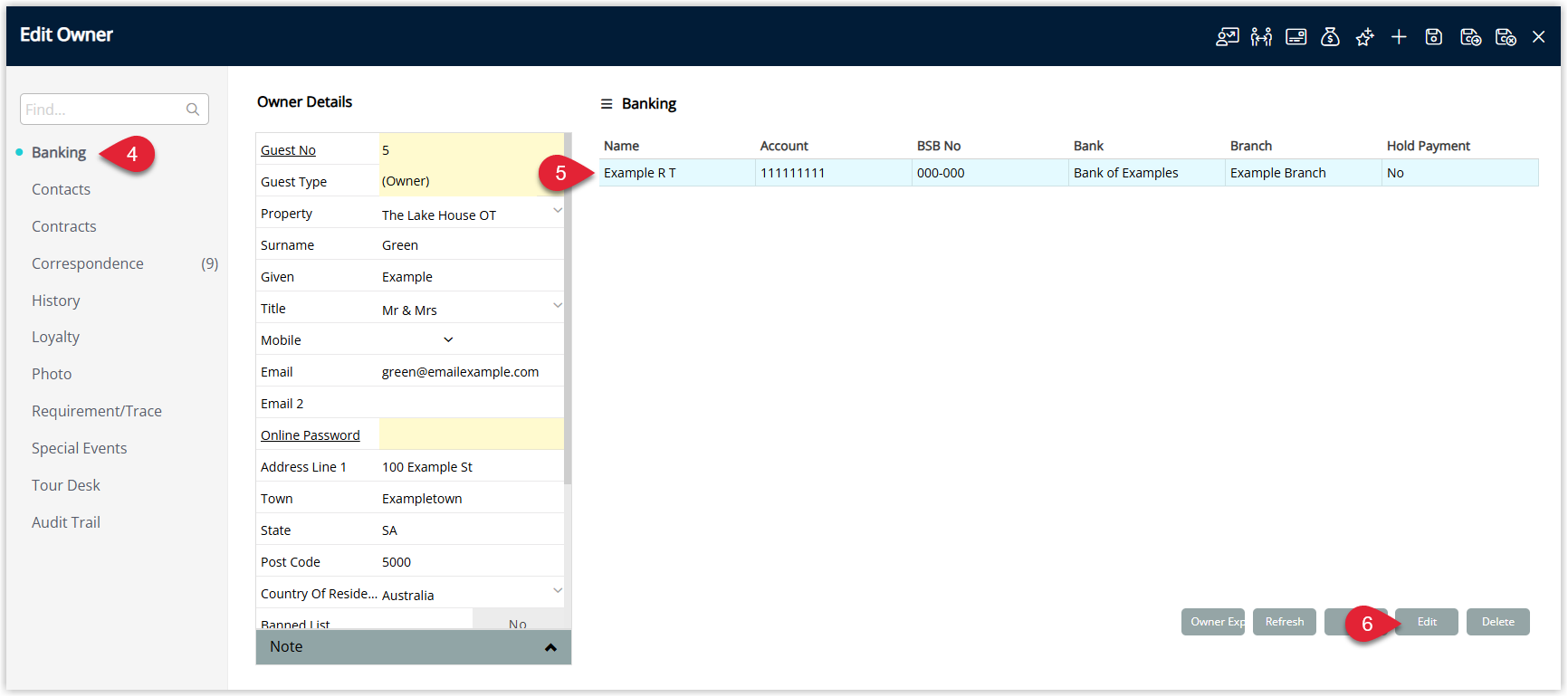Expand the Property dropdown
Screen dimensions: 1568x697
pos(557,211)
